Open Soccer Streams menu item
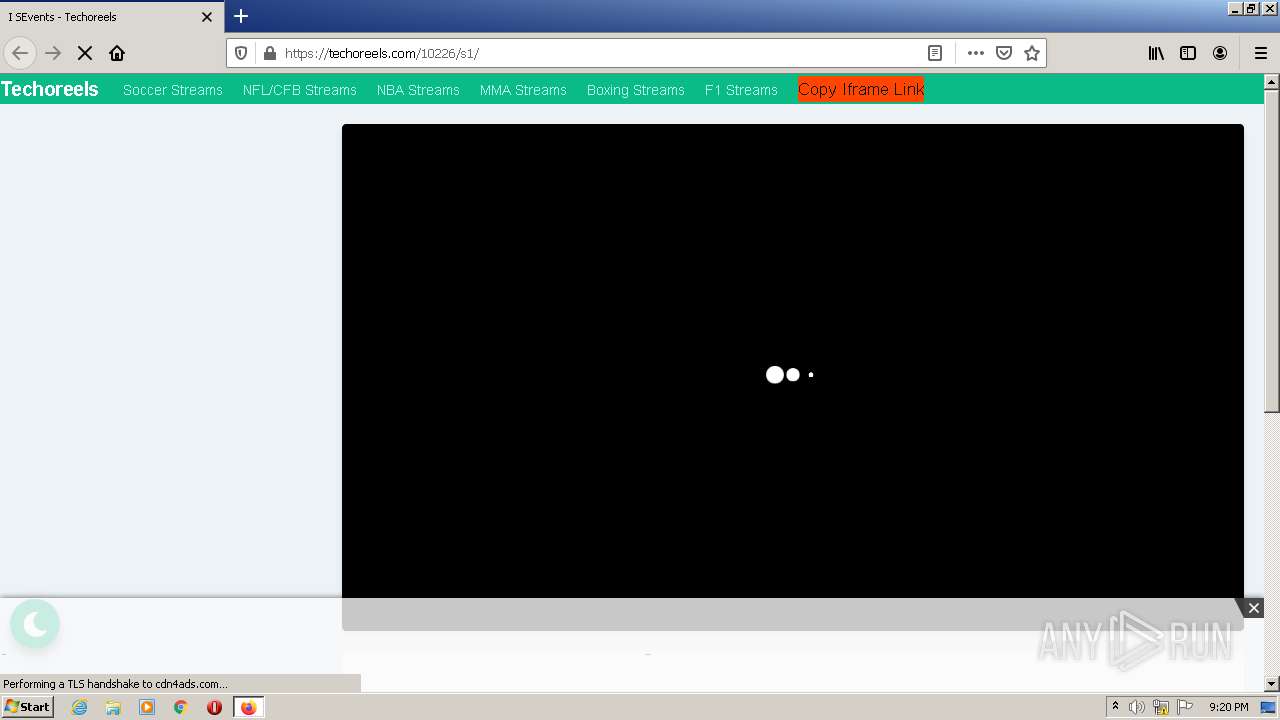 [173, 90]
